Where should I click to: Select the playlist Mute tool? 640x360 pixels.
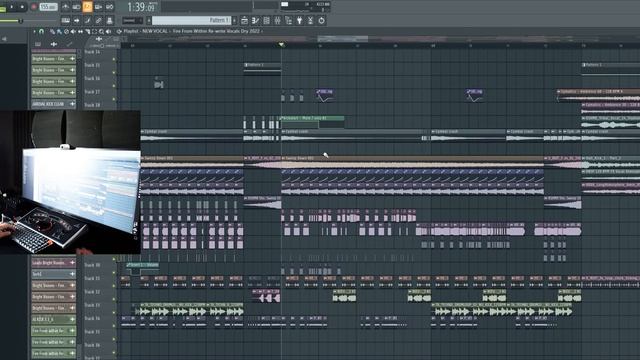[73, 31]
